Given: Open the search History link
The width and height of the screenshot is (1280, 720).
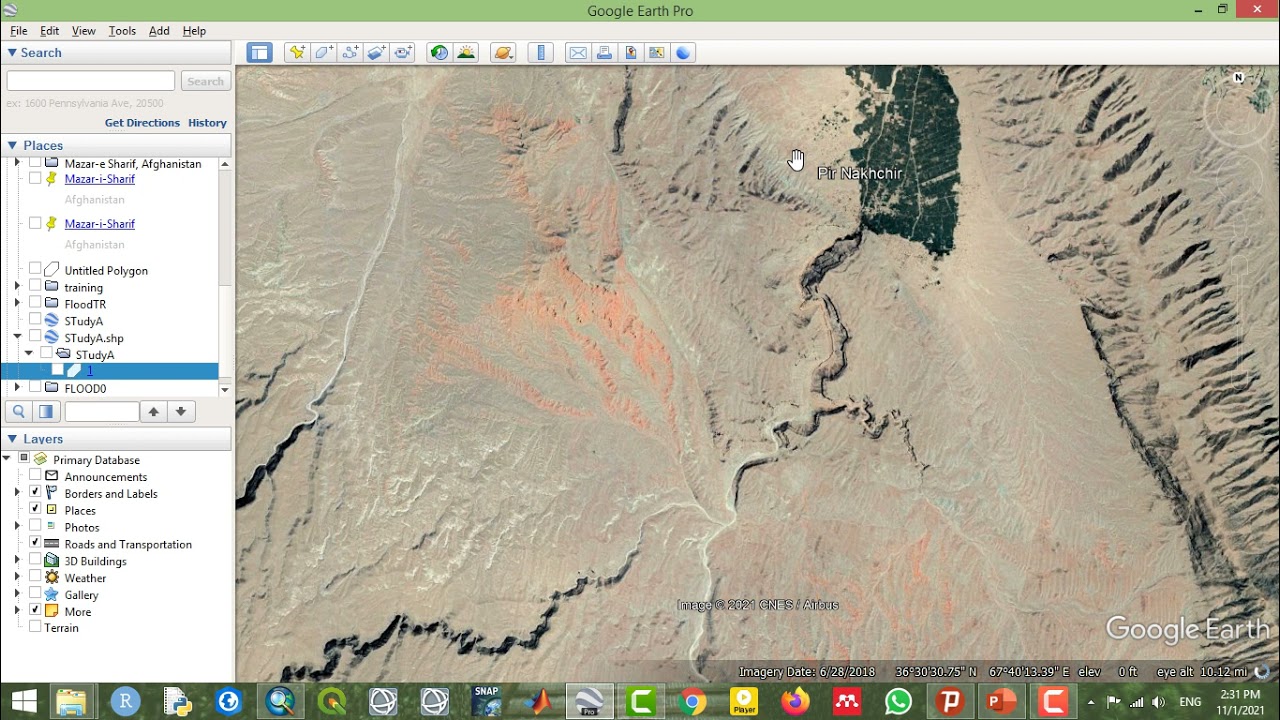Looking at the screenshot, I should [207, 123].
